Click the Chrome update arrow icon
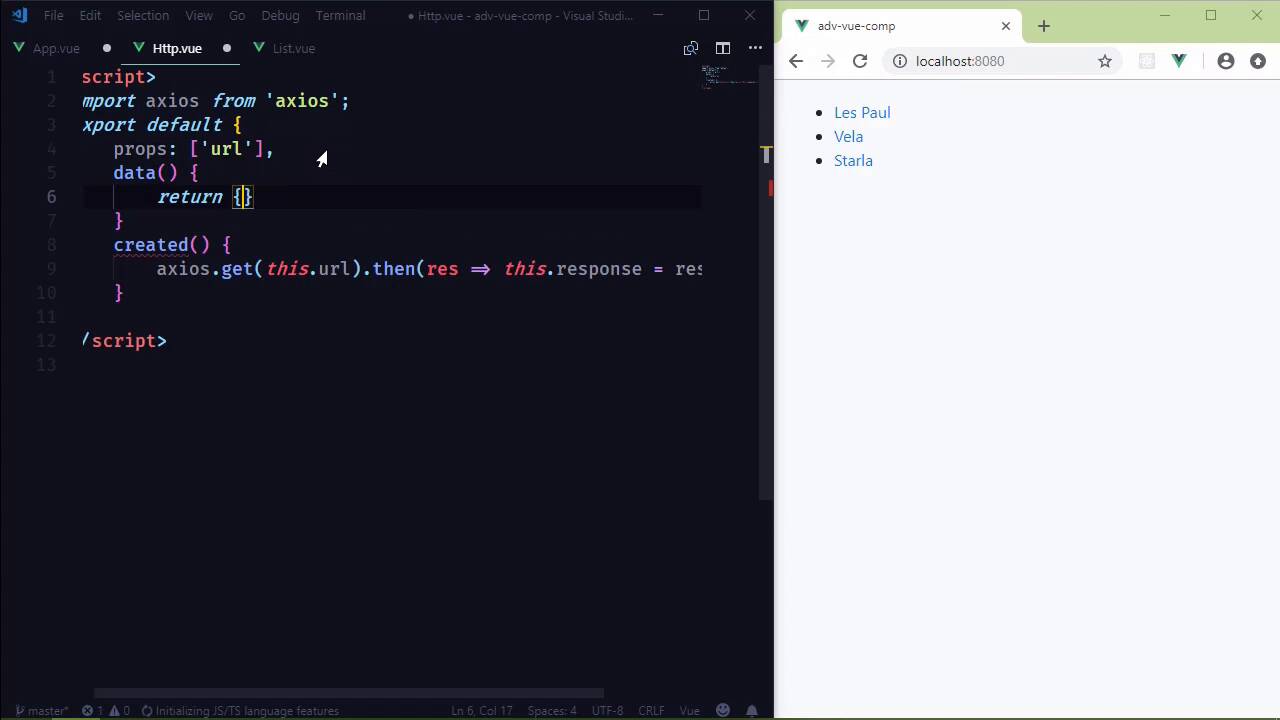This screenshot has height=720, width=1280. click(1258, 61)
